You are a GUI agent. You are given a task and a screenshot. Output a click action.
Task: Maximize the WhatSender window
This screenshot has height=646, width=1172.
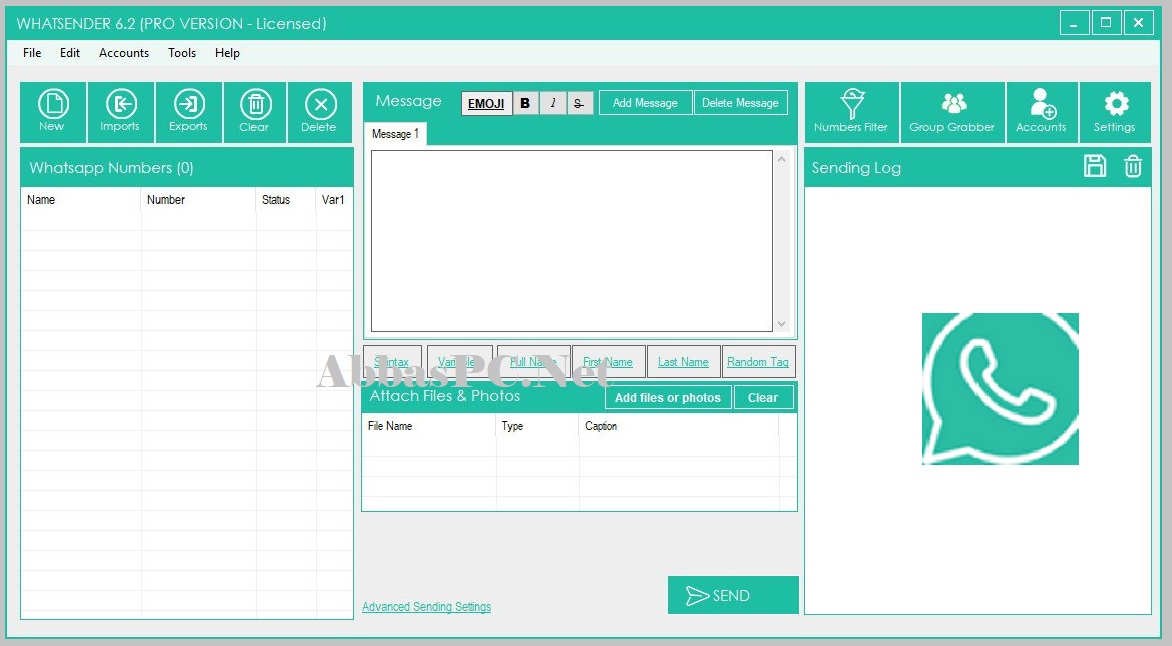click(x=1106, y=22)
